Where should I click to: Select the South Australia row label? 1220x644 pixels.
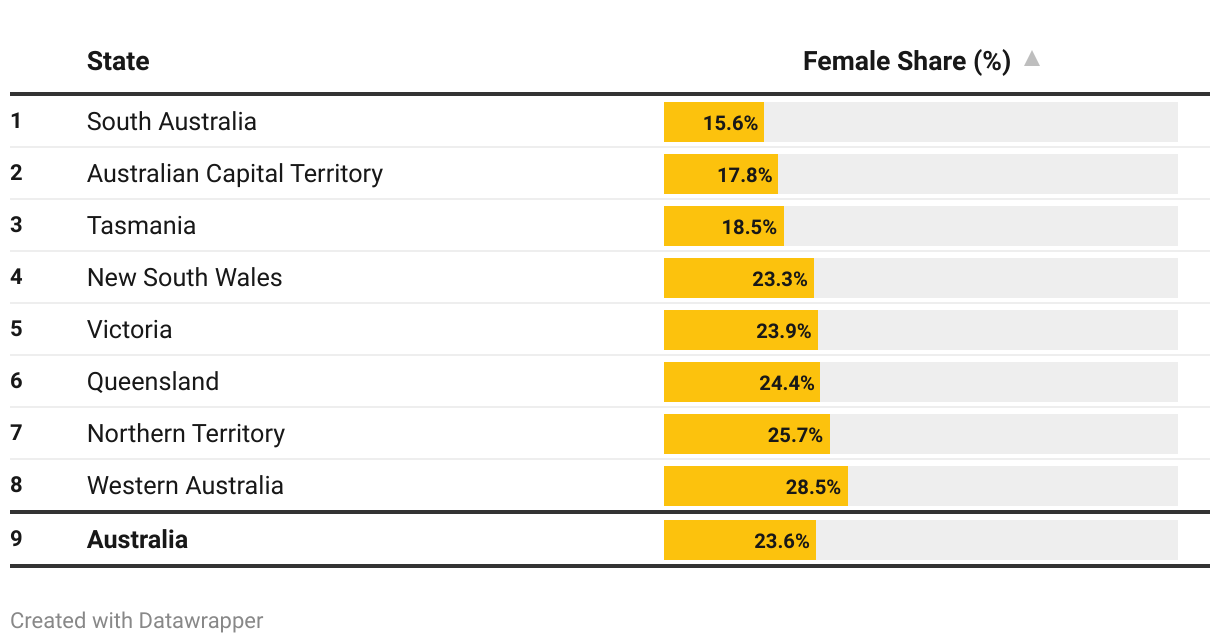tap(172, 122)
